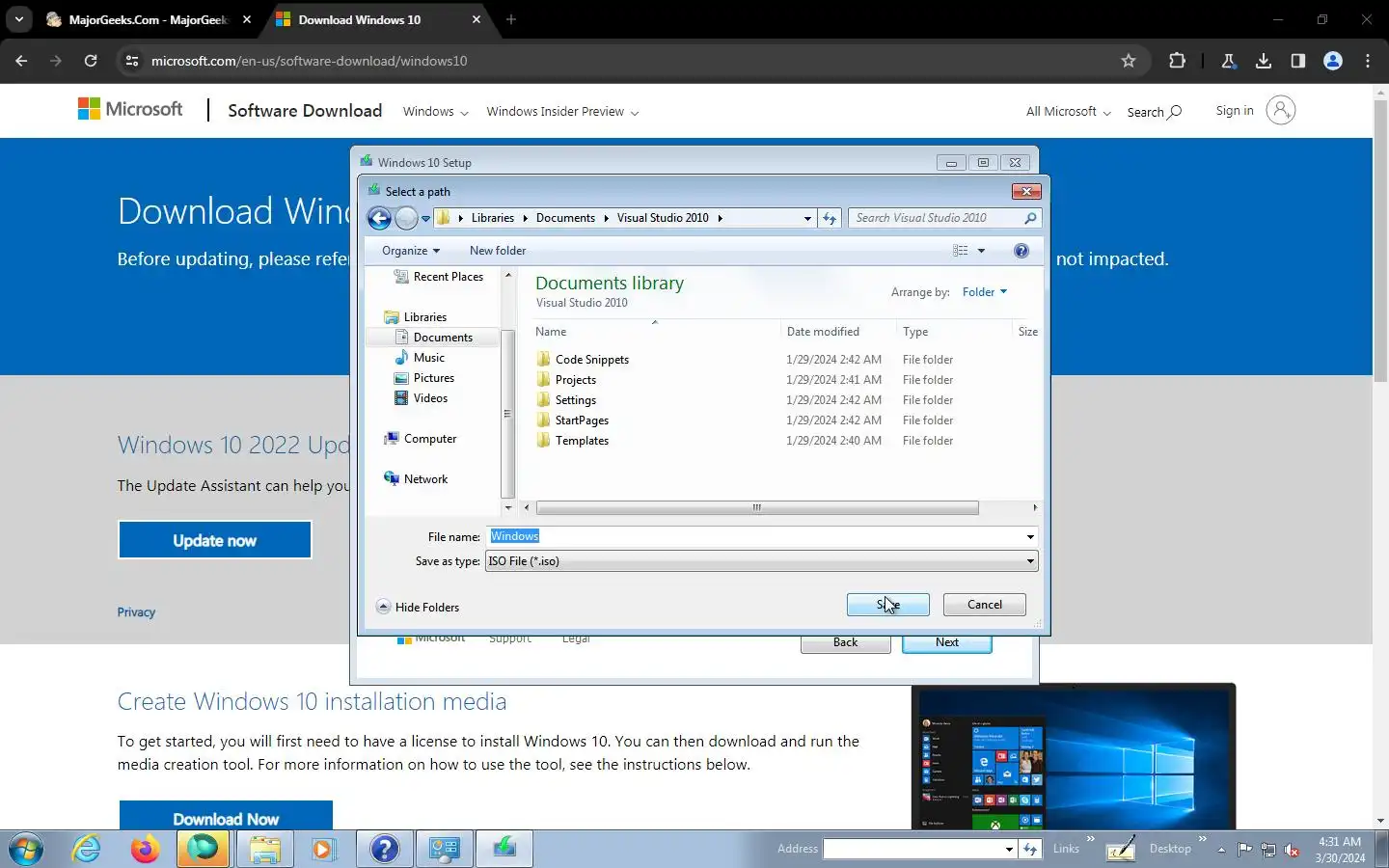This screenshot has height=868, width=1389.
Task: Open Chrome downloads icon
Action: [x=1264, y=61]
